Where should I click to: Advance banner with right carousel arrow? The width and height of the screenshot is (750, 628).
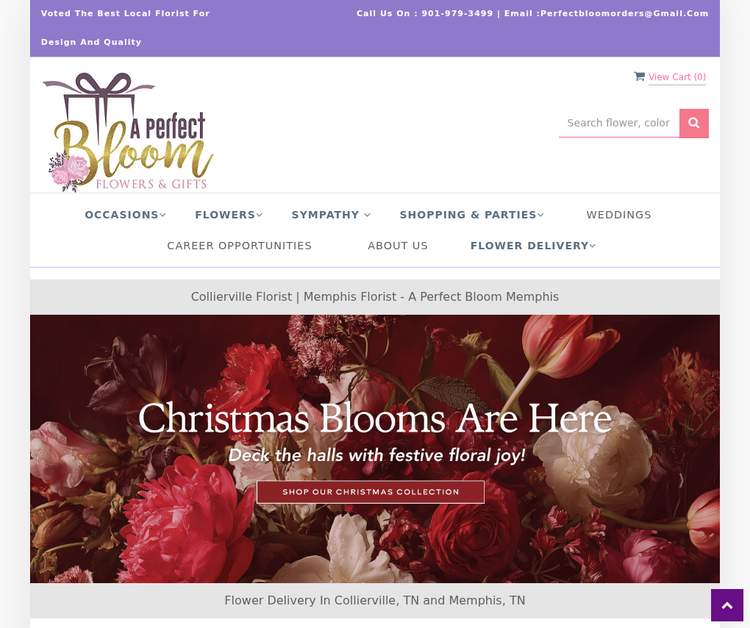pos(682,480)
